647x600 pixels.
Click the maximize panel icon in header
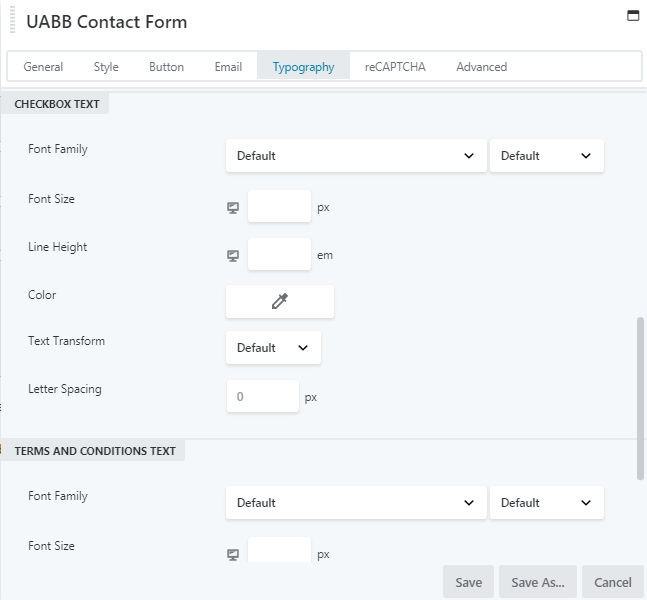click(x=632, y=16)
